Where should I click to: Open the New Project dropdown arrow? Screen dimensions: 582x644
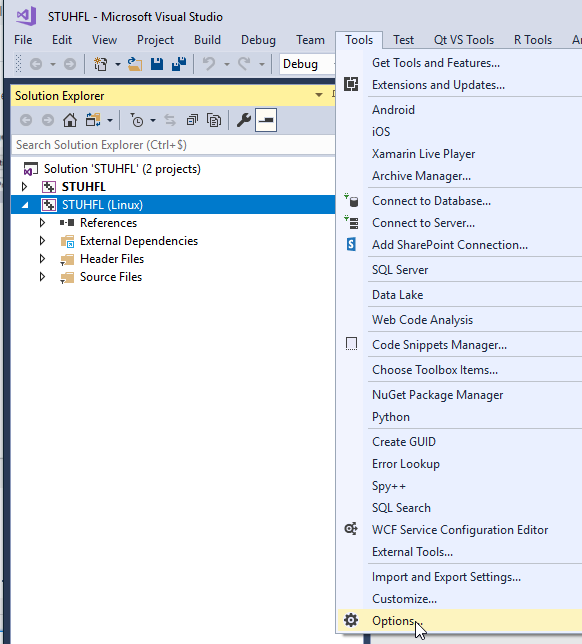point(117,64)
